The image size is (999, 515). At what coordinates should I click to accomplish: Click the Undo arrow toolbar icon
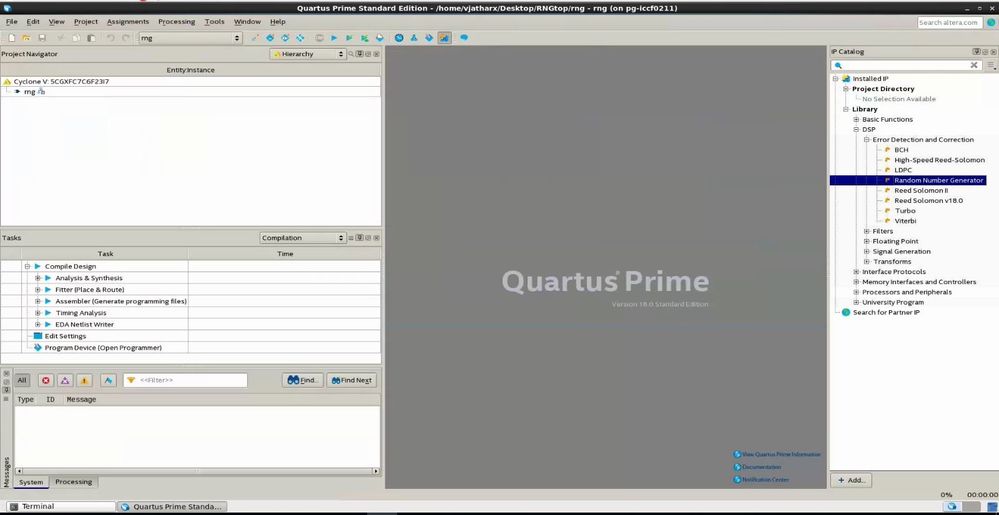click(x=110, y=38)
